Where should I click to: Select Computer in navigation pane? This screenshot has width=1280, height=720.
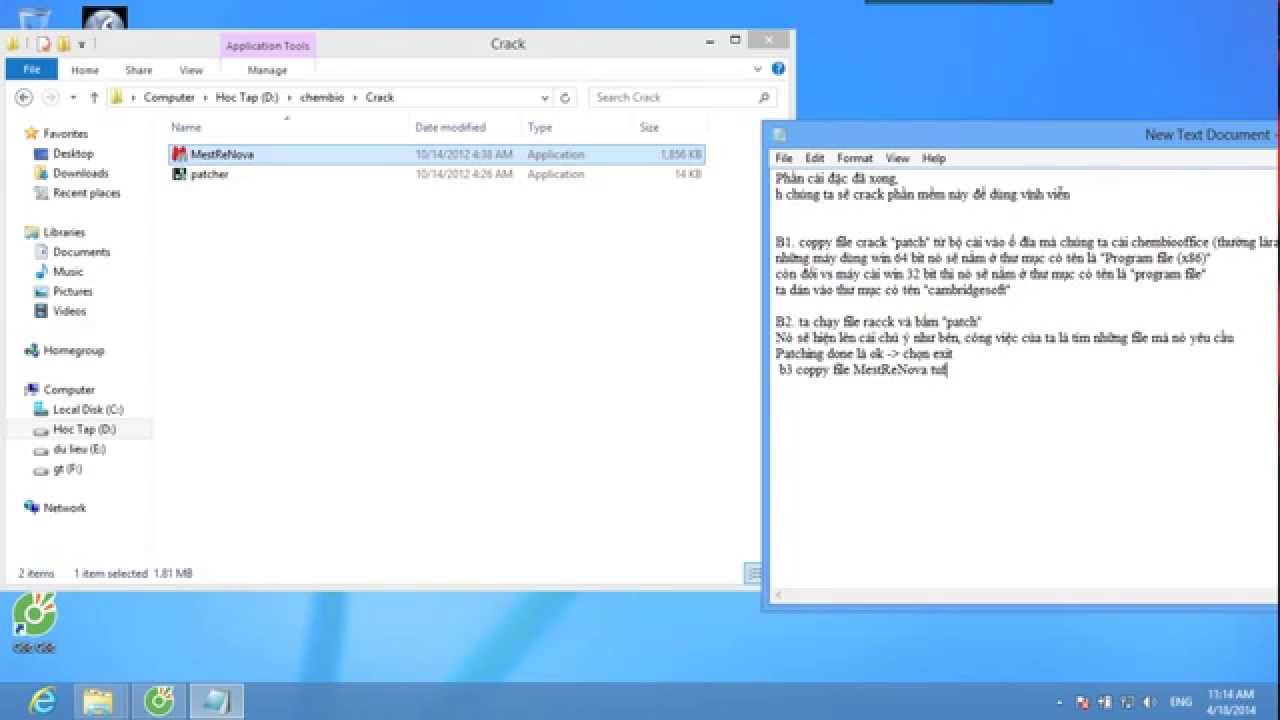point(68,390)
